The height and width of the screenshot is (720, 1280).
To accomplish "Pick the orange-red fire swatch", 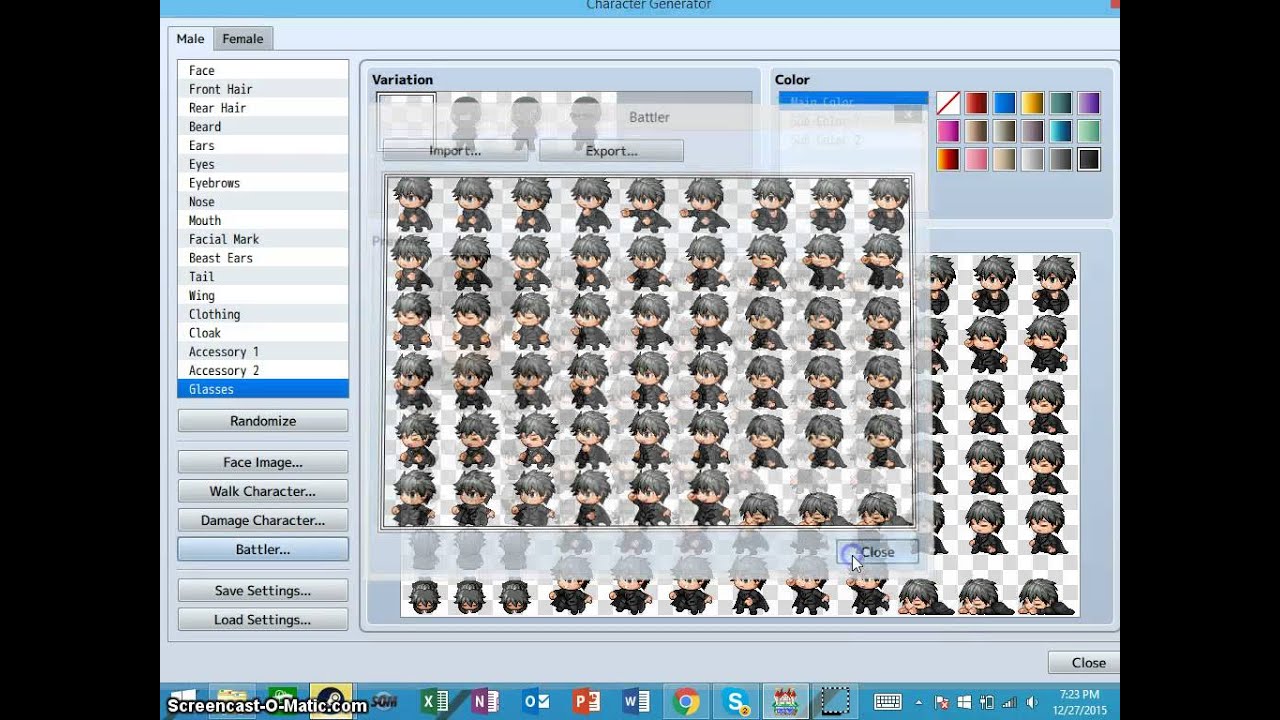I will click(948, 159).
